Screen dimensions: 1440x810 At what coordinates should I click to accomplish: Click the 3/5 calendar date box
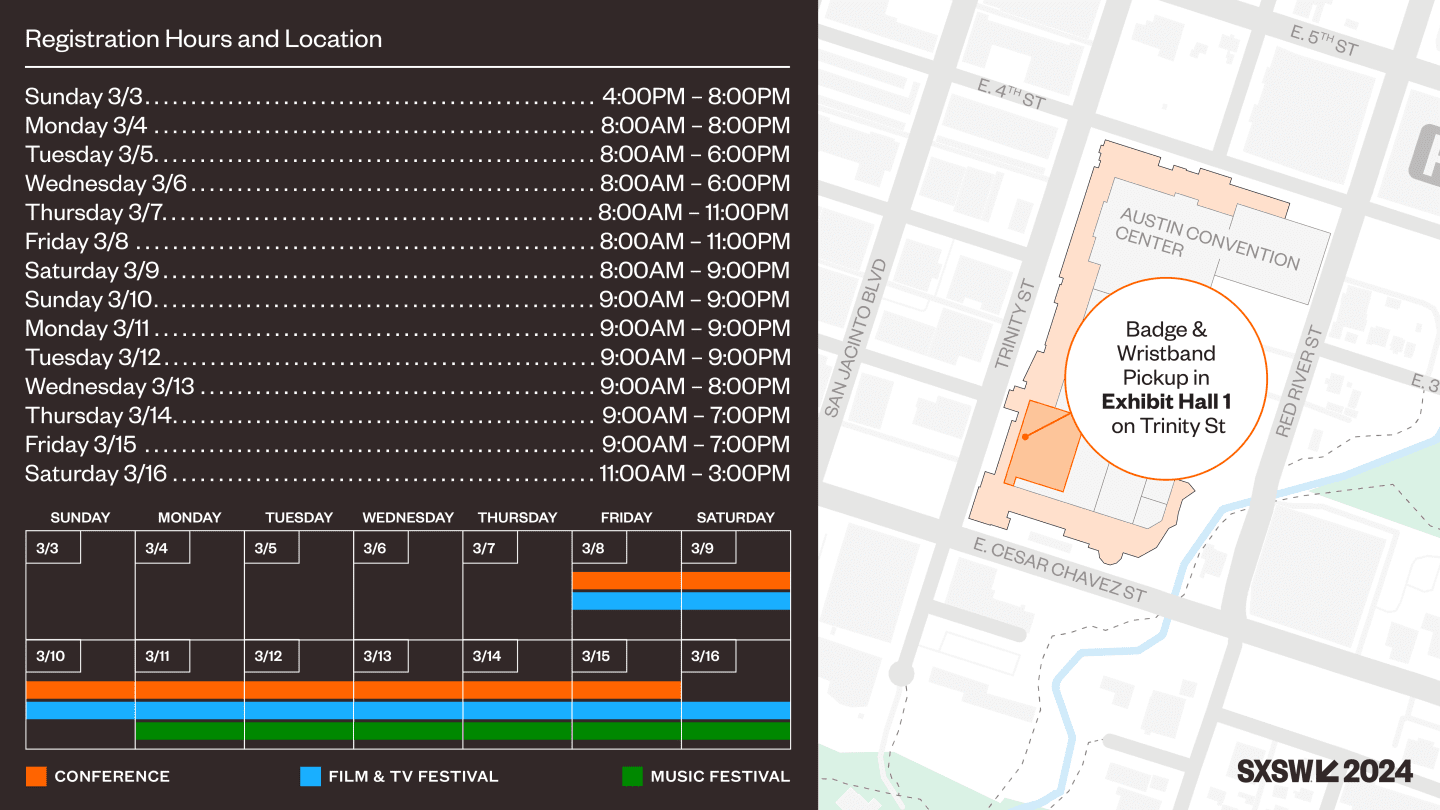271,547
